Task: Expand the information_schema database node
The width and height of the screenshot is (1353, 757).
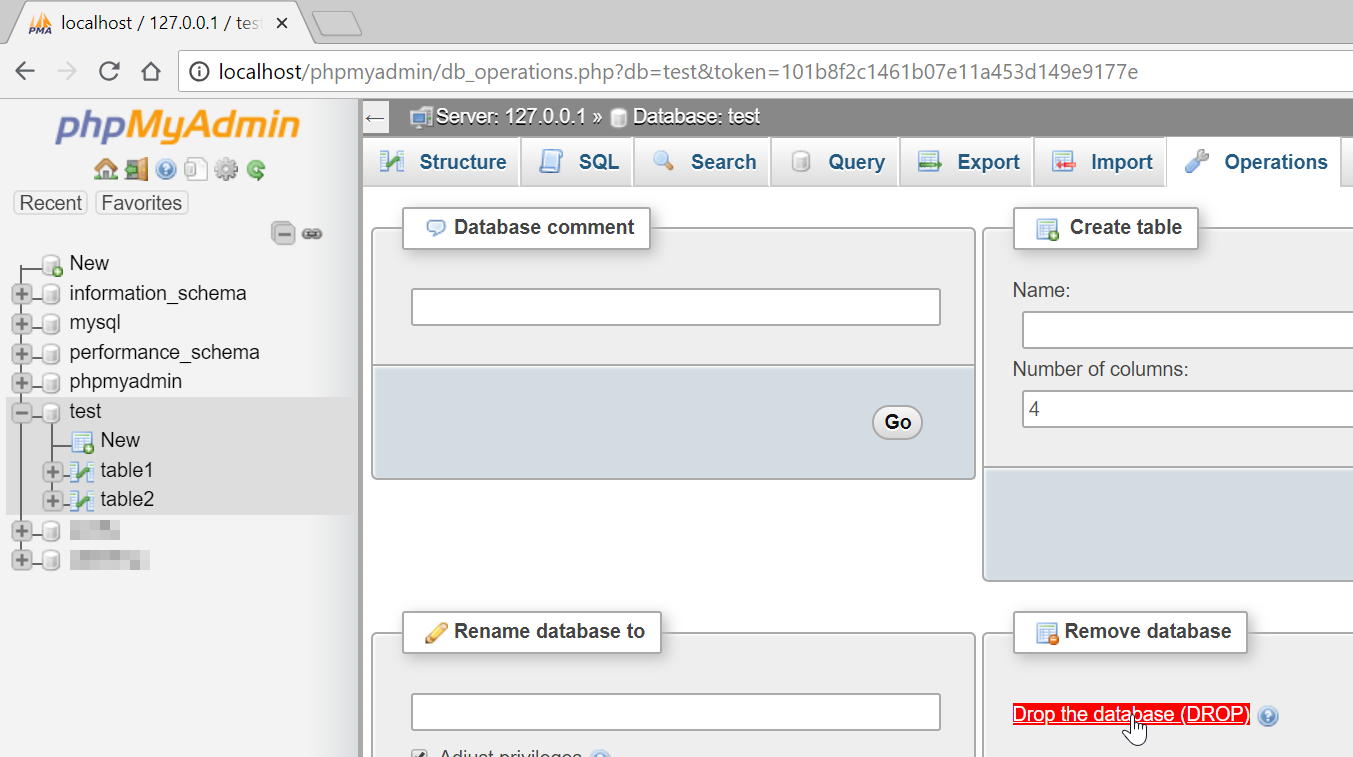Action: (22, 294)
